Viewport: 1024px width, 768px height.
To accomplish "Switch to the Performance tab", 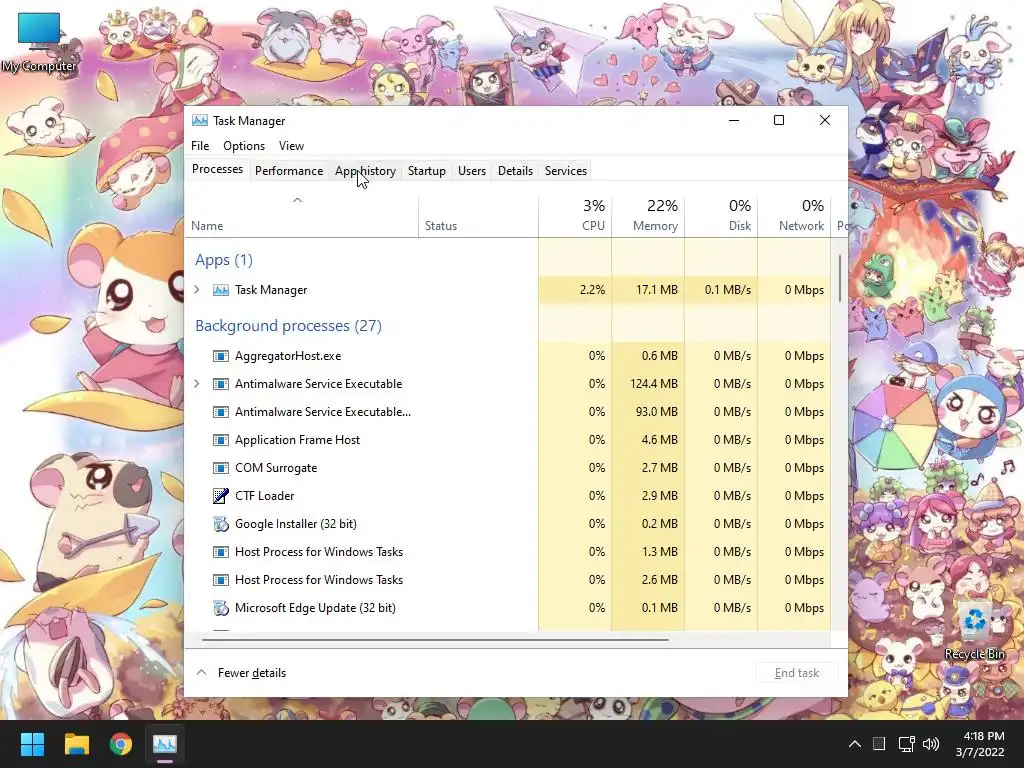I will 289,170.
